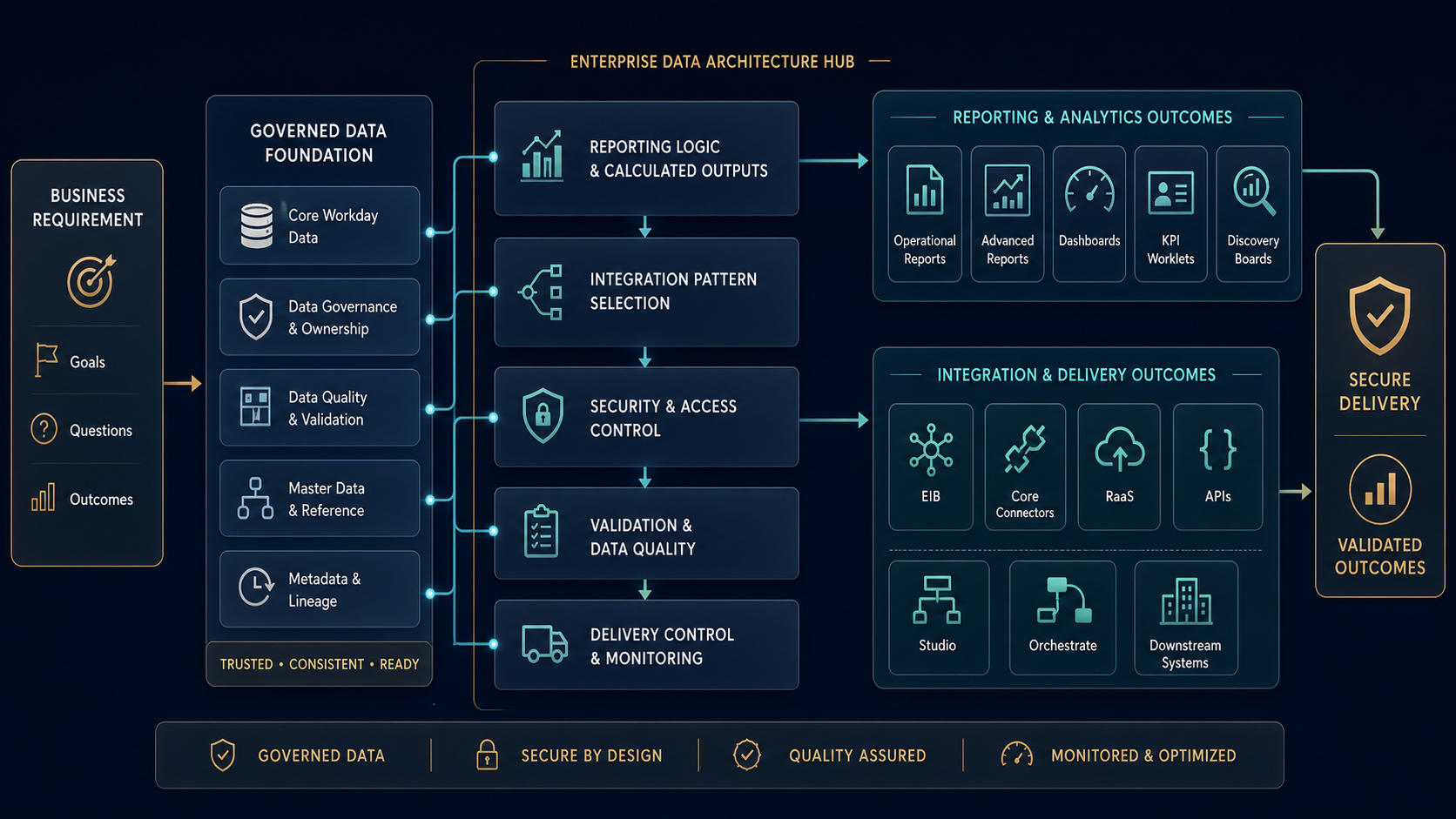Click the Reporting Logic chart icon
The width and height of the screenshot is (1456, 819).
coord(542,157)
